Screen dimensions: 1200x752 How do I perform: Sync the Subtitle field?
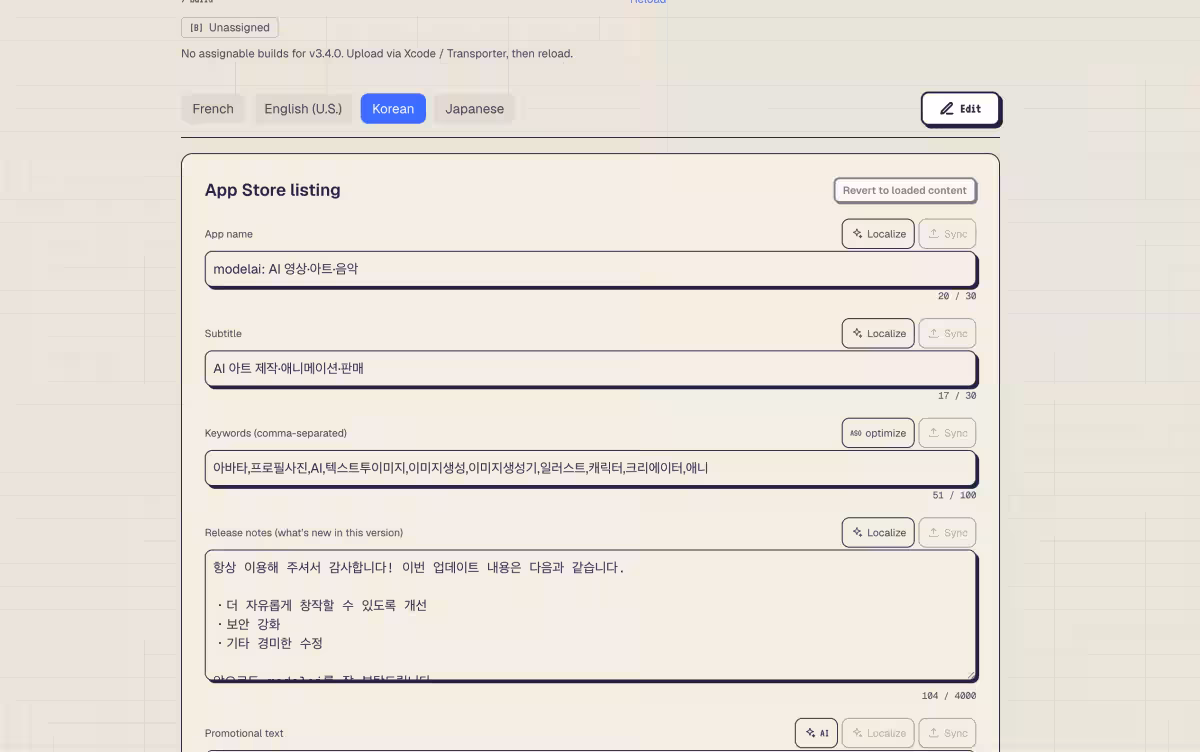[947, 334]
